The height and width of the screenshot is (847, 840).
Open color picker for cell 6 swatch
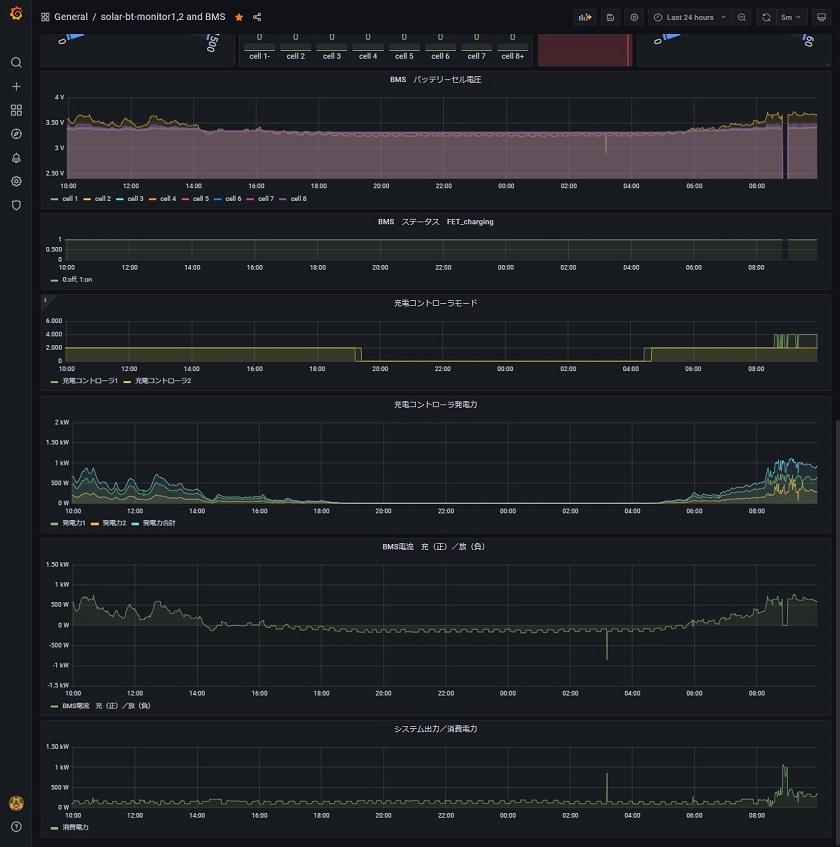tap(218, 199)
